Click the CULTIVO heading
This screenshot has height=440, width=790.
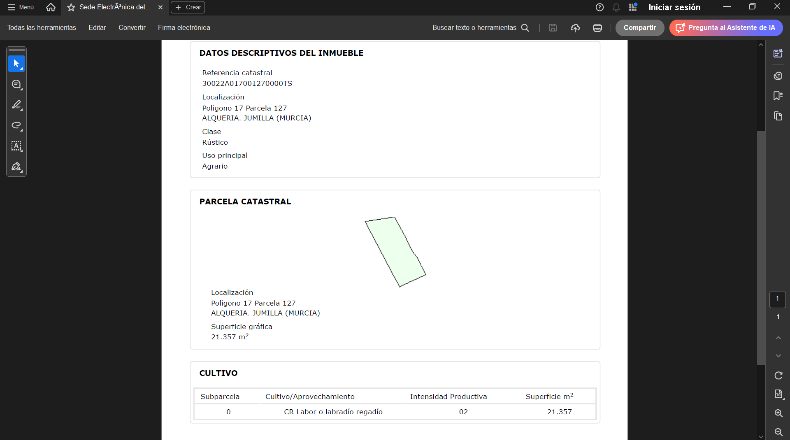(x=218, y=373)
